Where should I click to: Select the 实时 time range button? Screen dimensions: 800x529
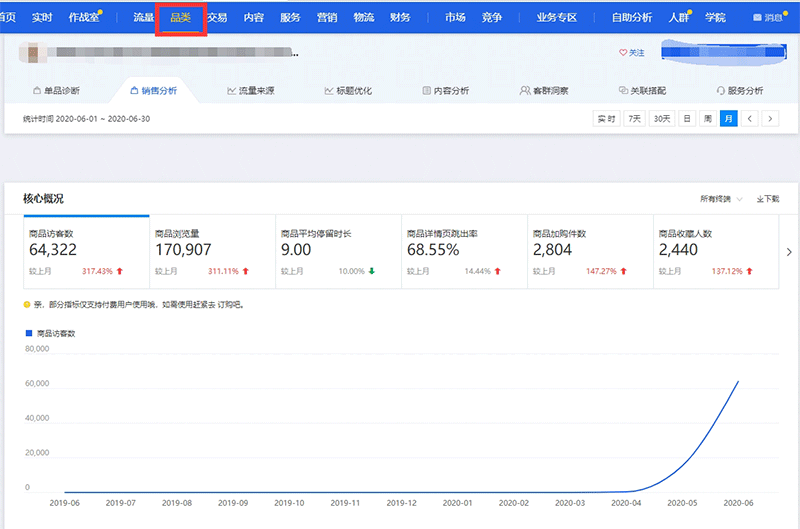[x=607, y=118]
